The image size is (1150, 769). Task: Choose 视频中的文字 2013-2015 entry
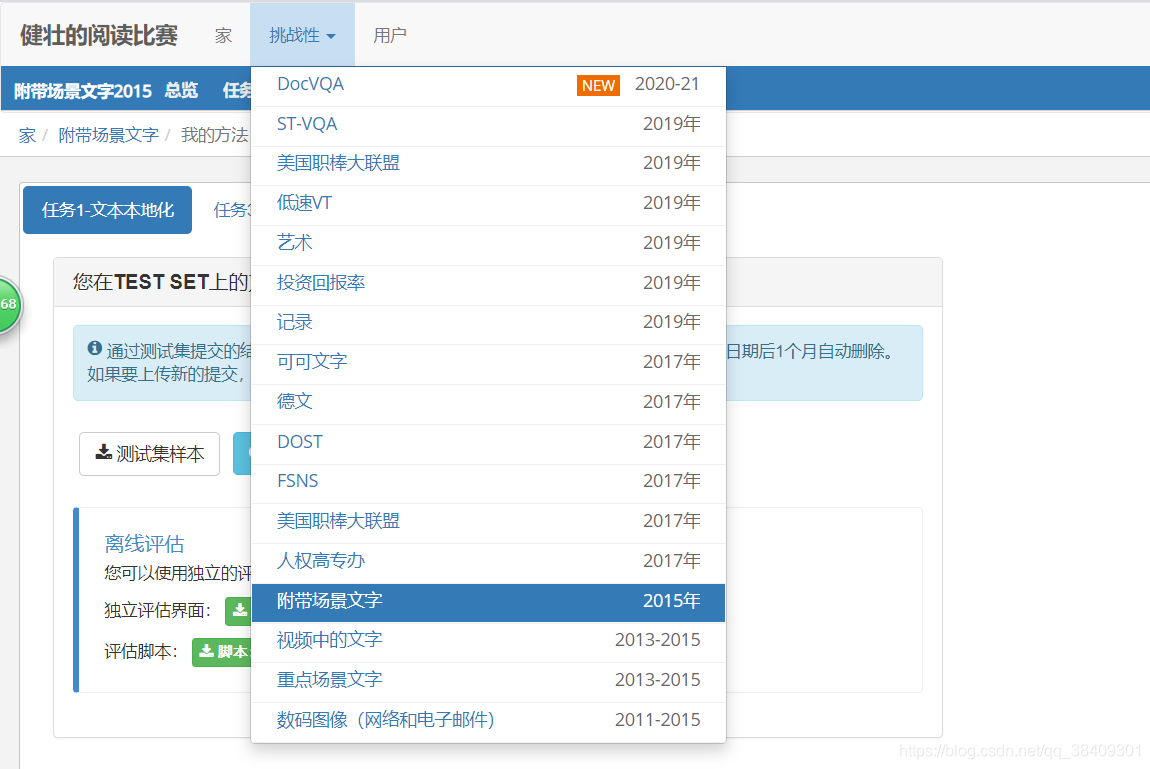click(488, 641)
